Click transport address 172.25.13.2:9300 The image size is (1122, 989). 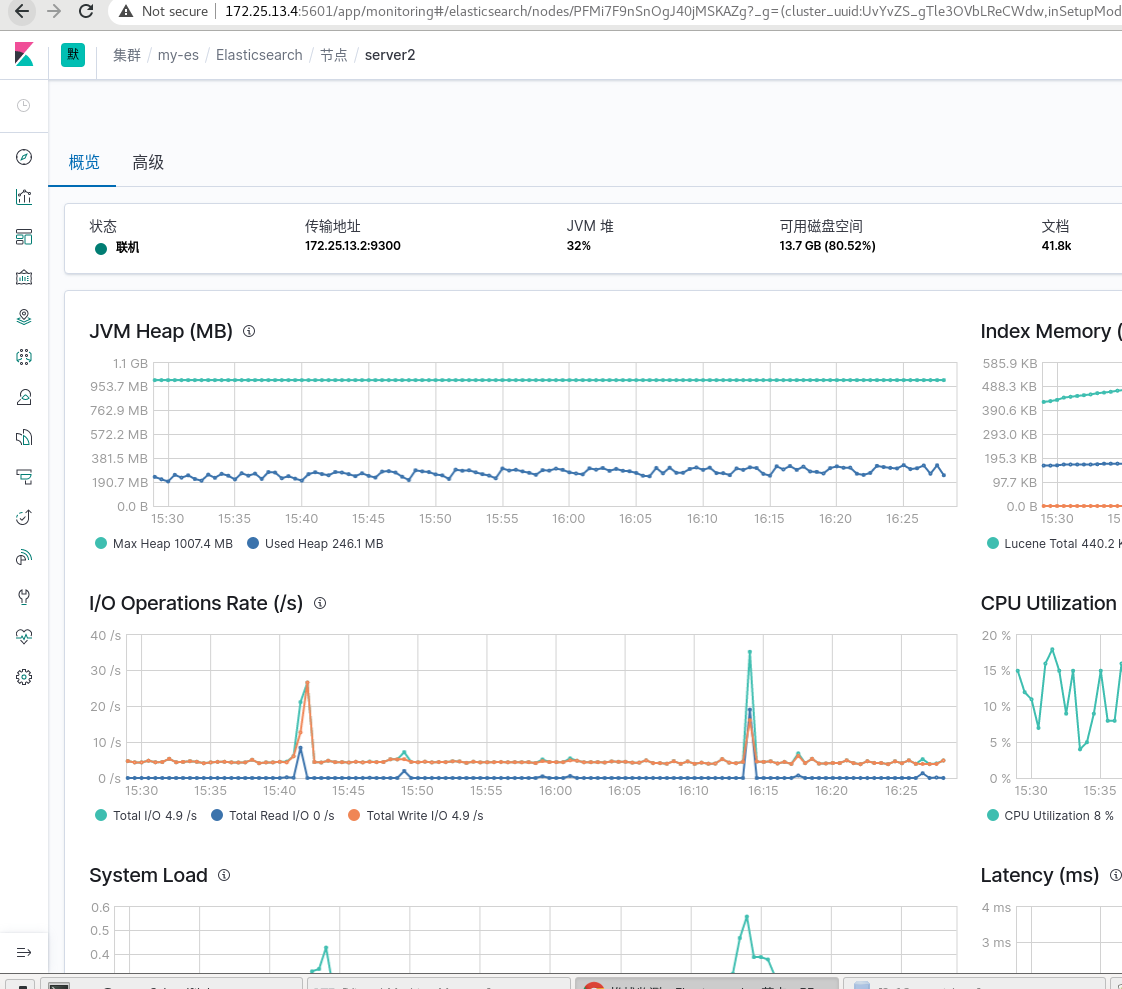[x=353, y=245]
